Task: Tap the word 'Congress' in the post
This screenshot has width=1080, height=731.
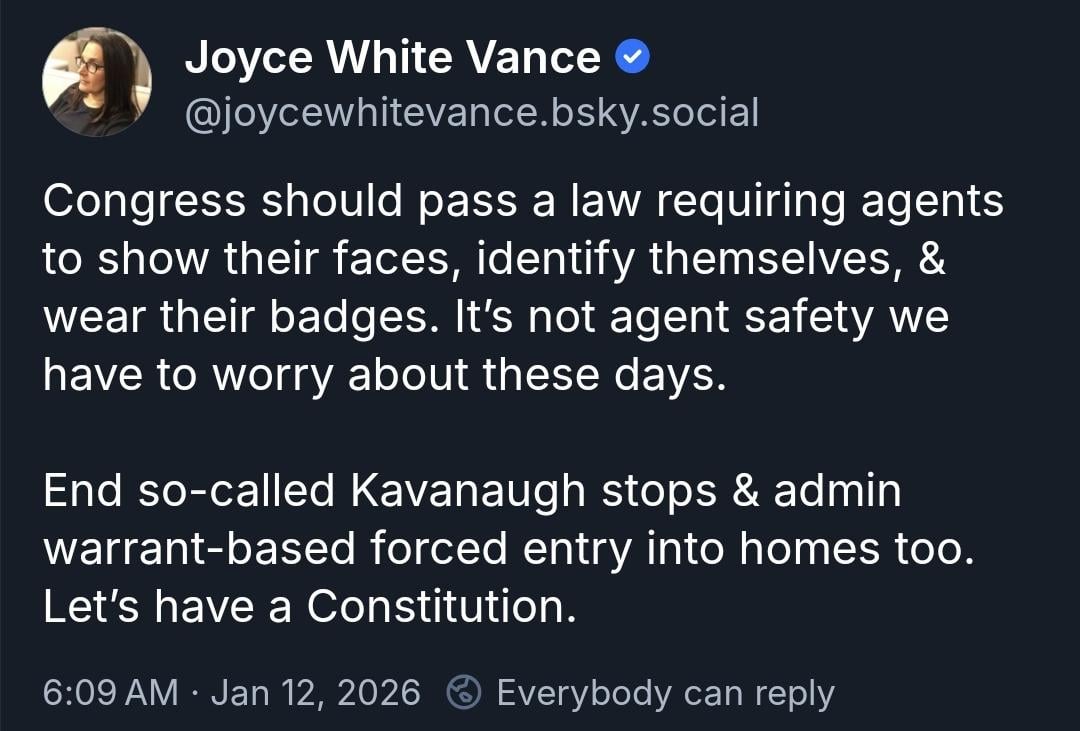Action: click(143, 201)
